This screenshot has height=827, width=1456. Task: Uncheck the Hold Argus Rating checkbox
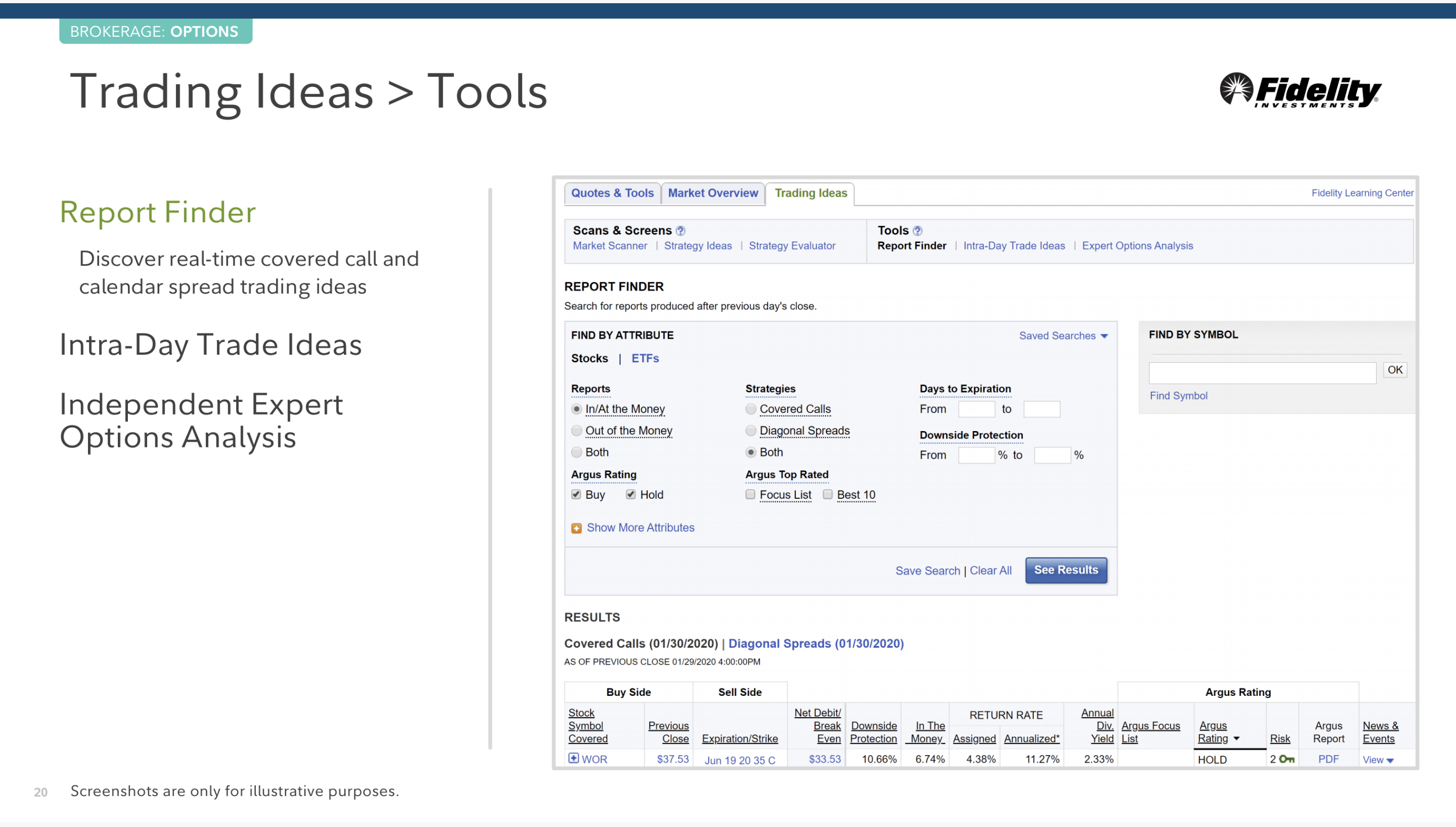(630, 494)
